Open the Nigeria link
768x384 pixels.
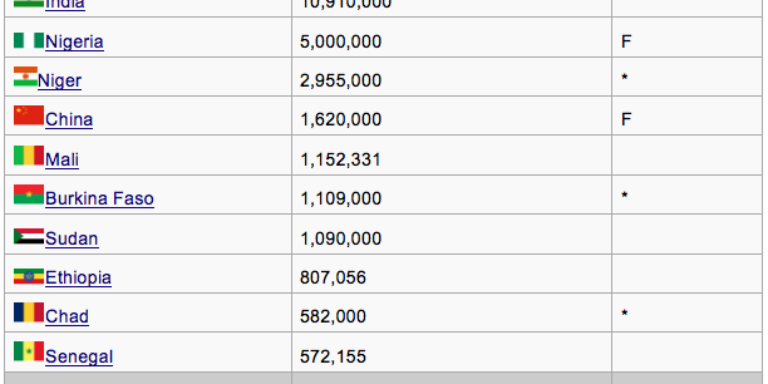tap(74, 42)
